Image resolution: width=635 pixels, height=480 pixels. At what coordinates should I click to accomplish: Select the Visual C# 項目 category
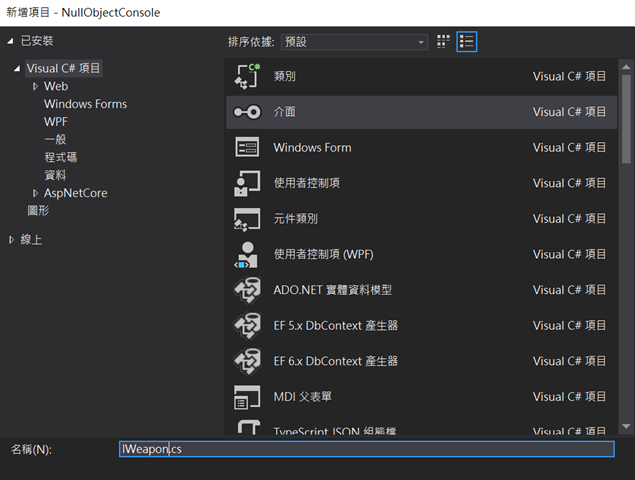64,68
